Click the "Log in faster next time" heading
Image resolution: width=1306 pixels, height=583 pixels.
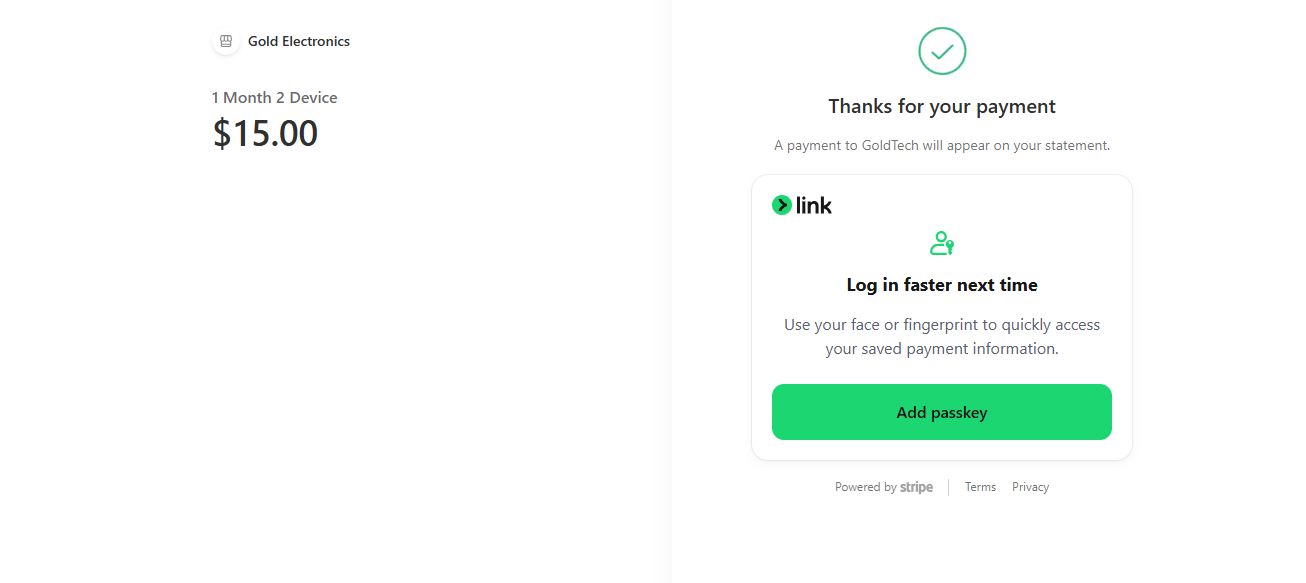pyautogui.click(x=942, y=285)
